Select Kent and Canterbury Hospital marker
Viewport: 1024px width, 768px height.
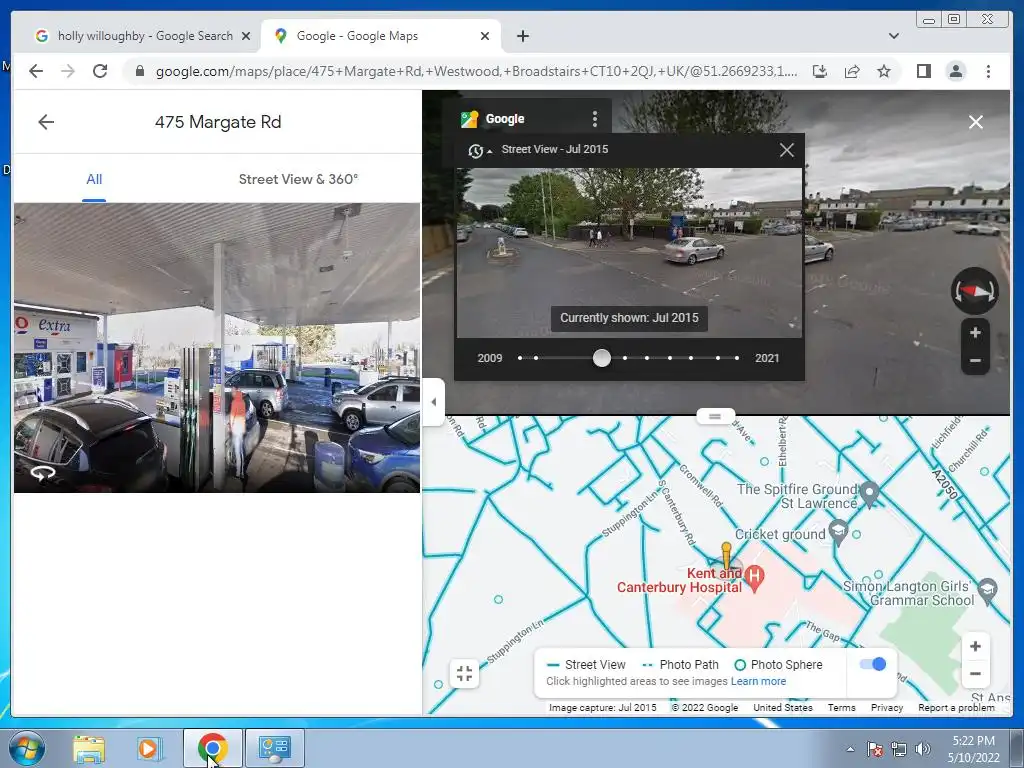click(754, 577)
